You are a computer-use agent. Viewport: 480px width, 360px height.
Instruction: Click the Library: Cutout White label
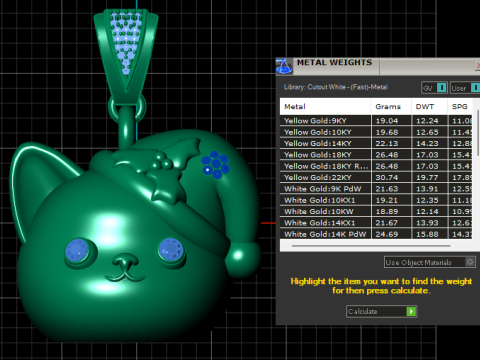(x=336, y=87)
